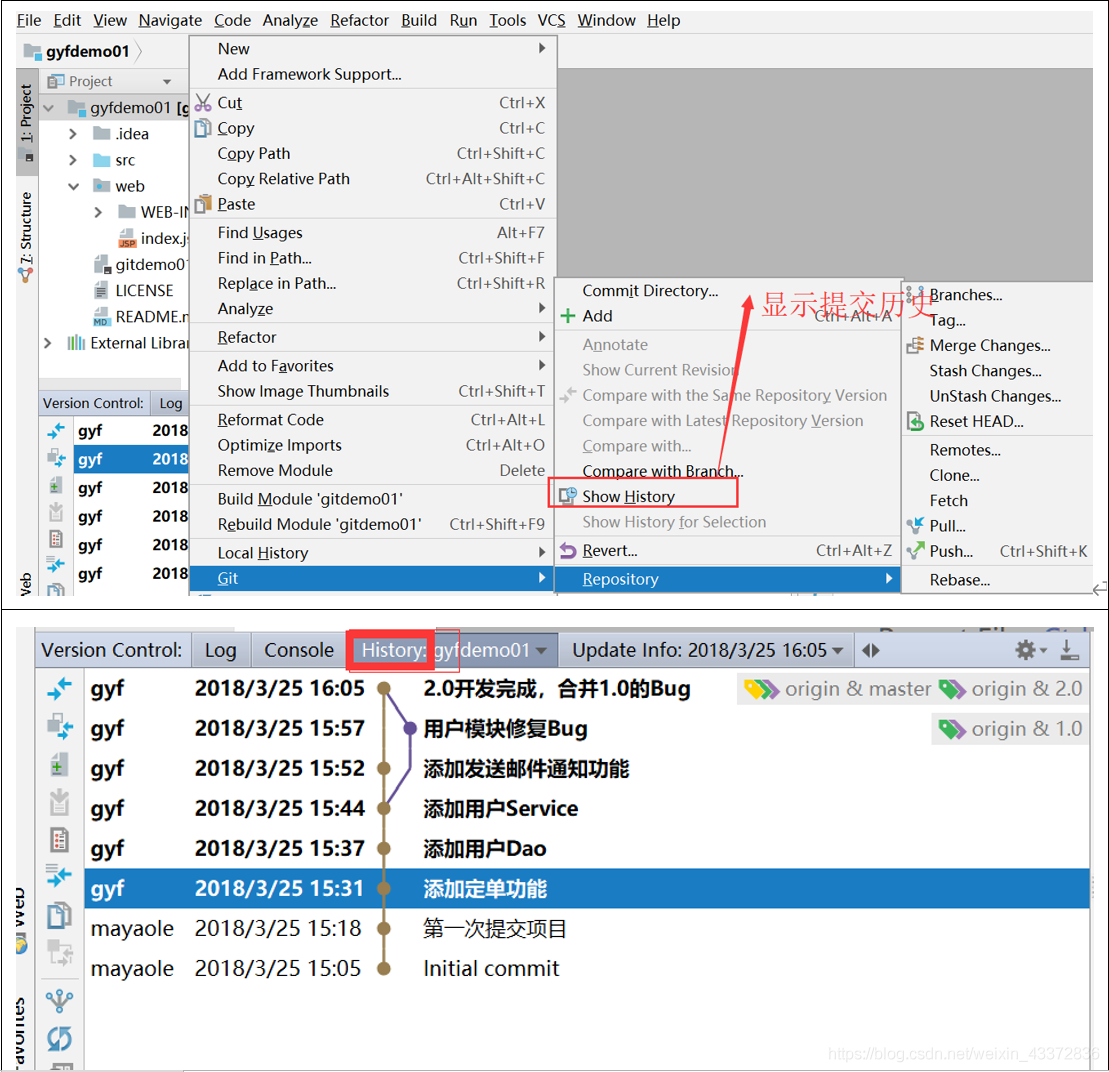Click the Revert arrow icon
Image resolution: width=1109 pixels, height=1072 pixels.
click(567, 551)
